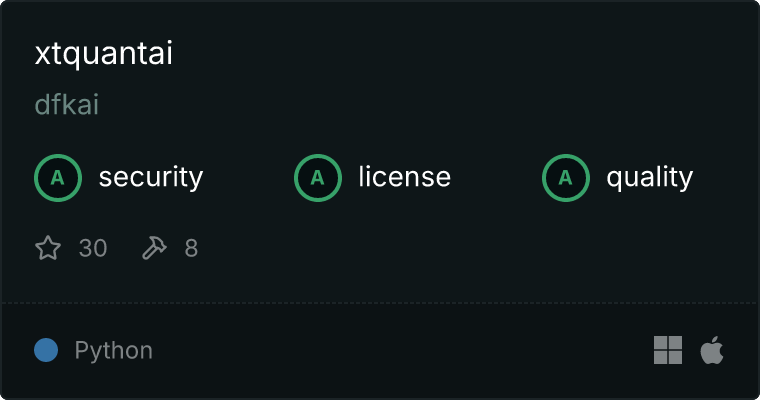Select the quality label text

tap(649, 177)
